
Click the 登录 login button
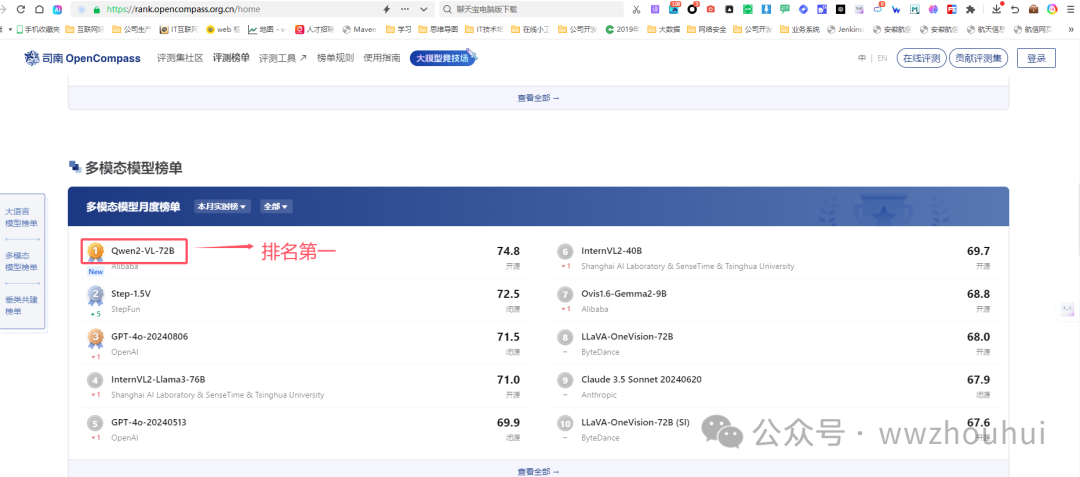1036,58
